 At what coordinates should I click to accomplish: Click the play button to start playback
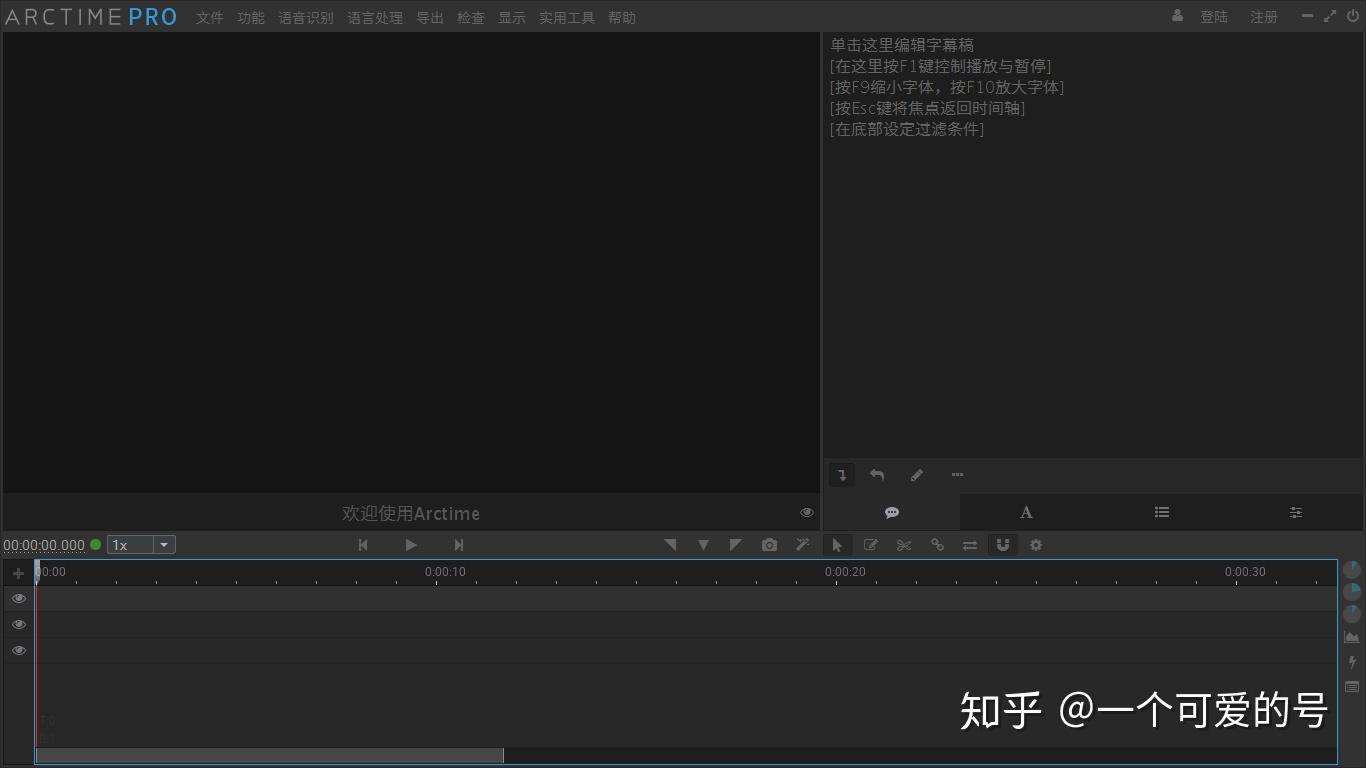(411, 544)
